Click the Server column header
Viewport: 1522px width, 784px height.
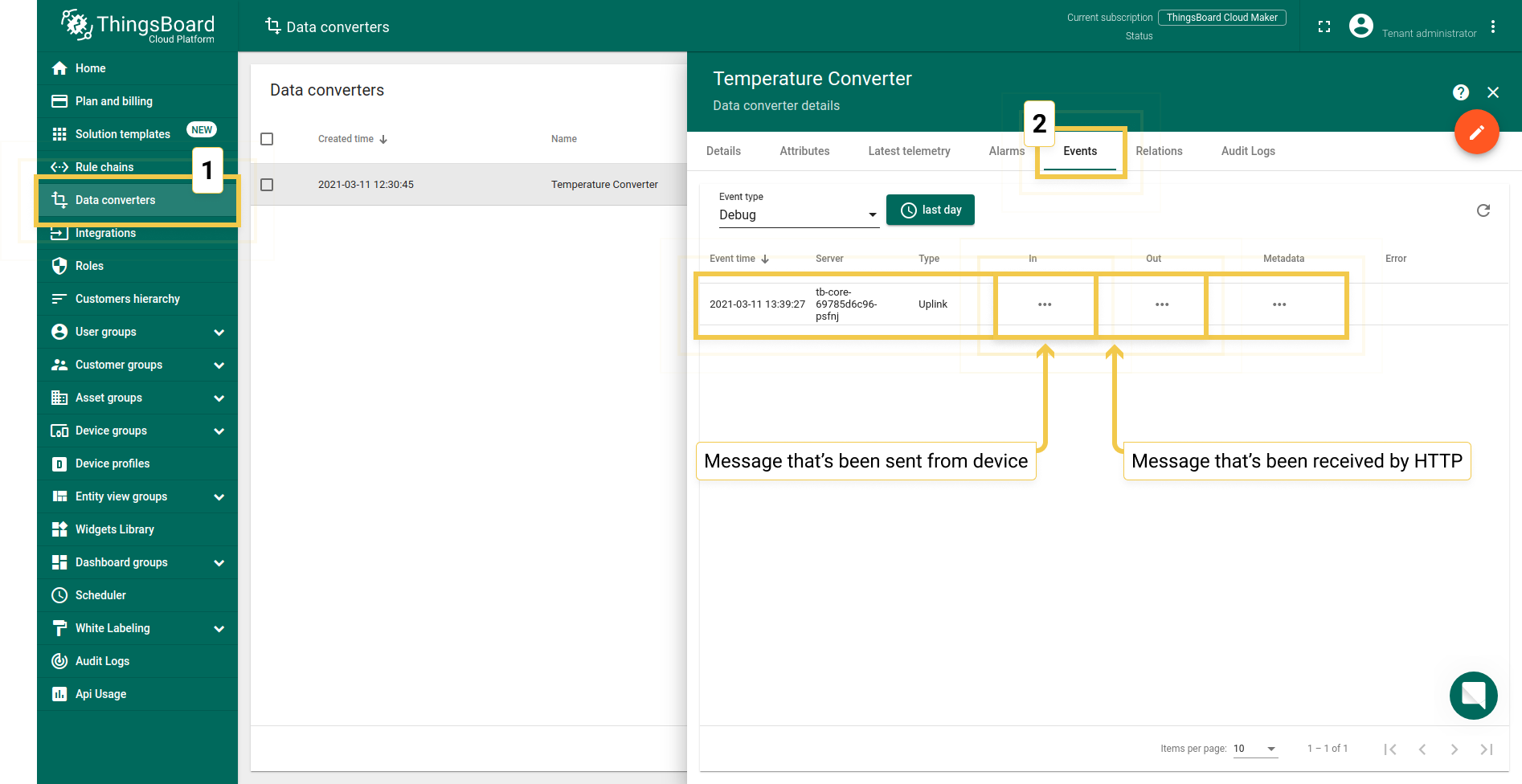tap(829, 259)
